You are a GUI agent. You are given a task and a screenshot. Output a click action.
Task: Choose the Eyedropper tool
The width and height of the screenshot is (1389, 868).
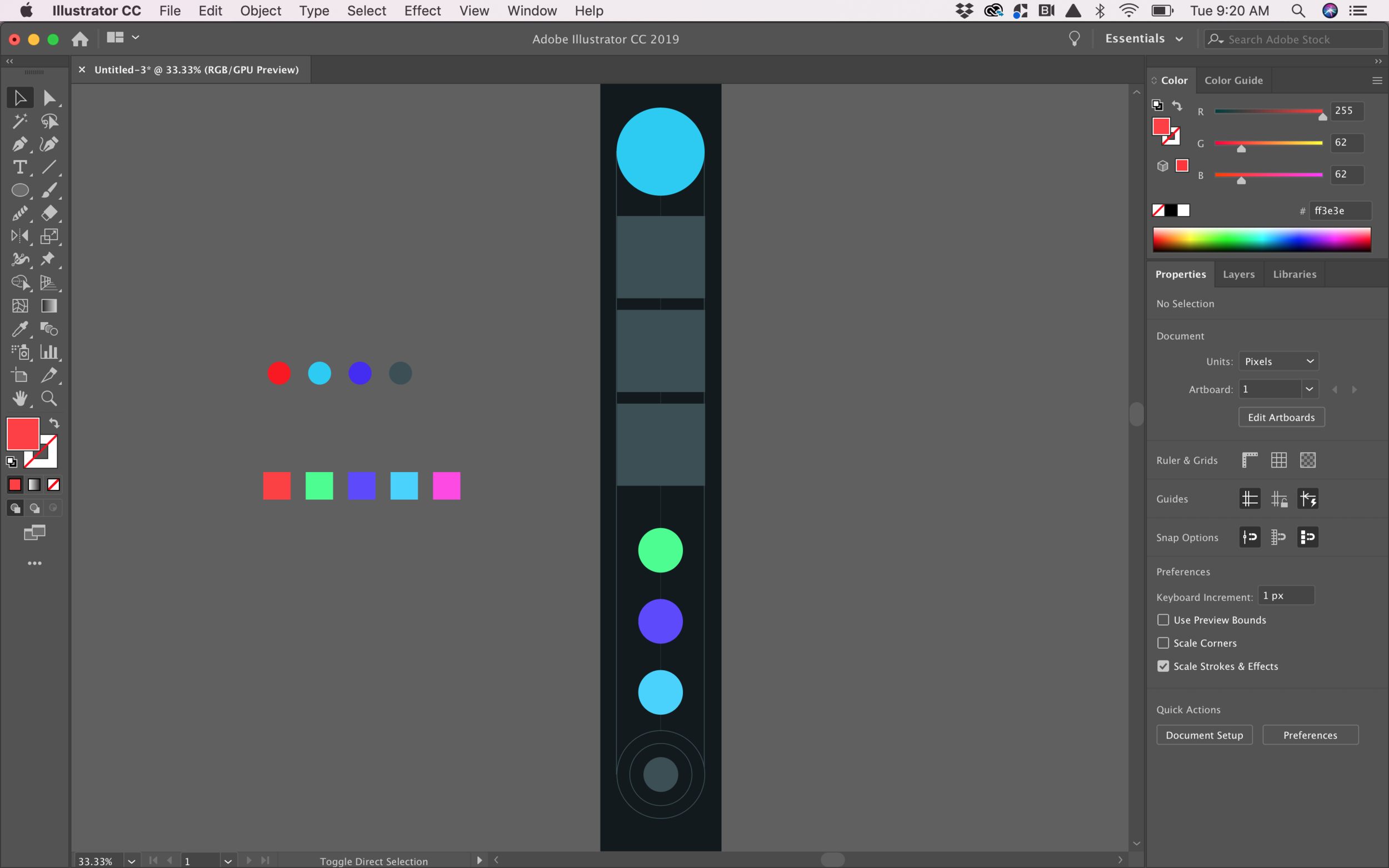coord(20,328)
